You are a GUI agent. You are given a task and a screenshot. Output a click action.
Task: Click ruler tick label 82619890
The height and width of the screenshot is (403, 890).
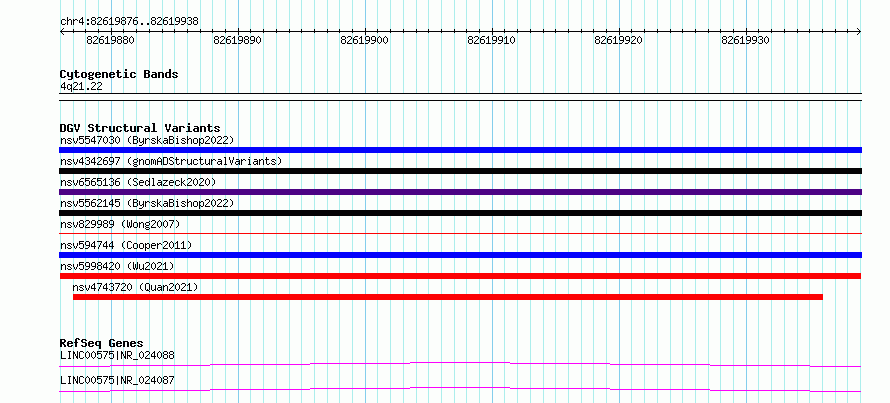(x=237, y=40)
